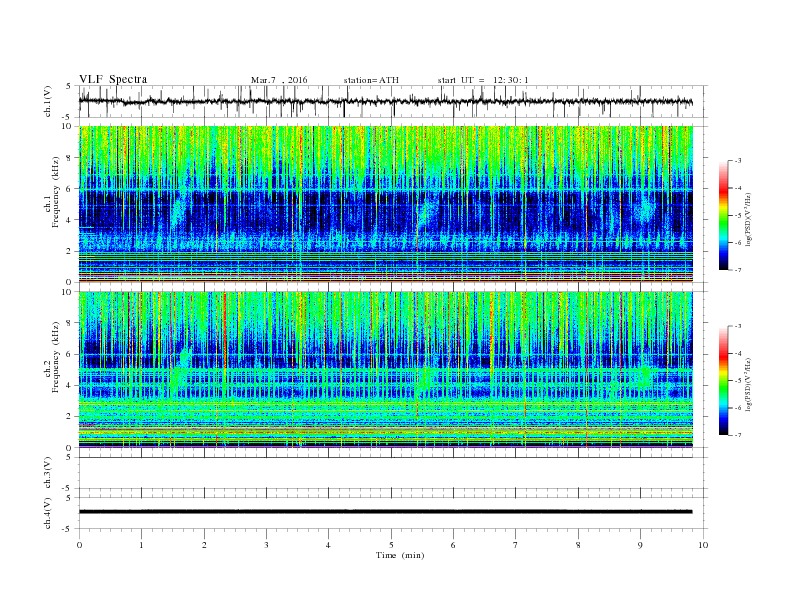Viewport: 792px width, 612px height.
Task: Click the "VLF Spectra" plot title
Action: pyautogui.click(x=113, y=79)
